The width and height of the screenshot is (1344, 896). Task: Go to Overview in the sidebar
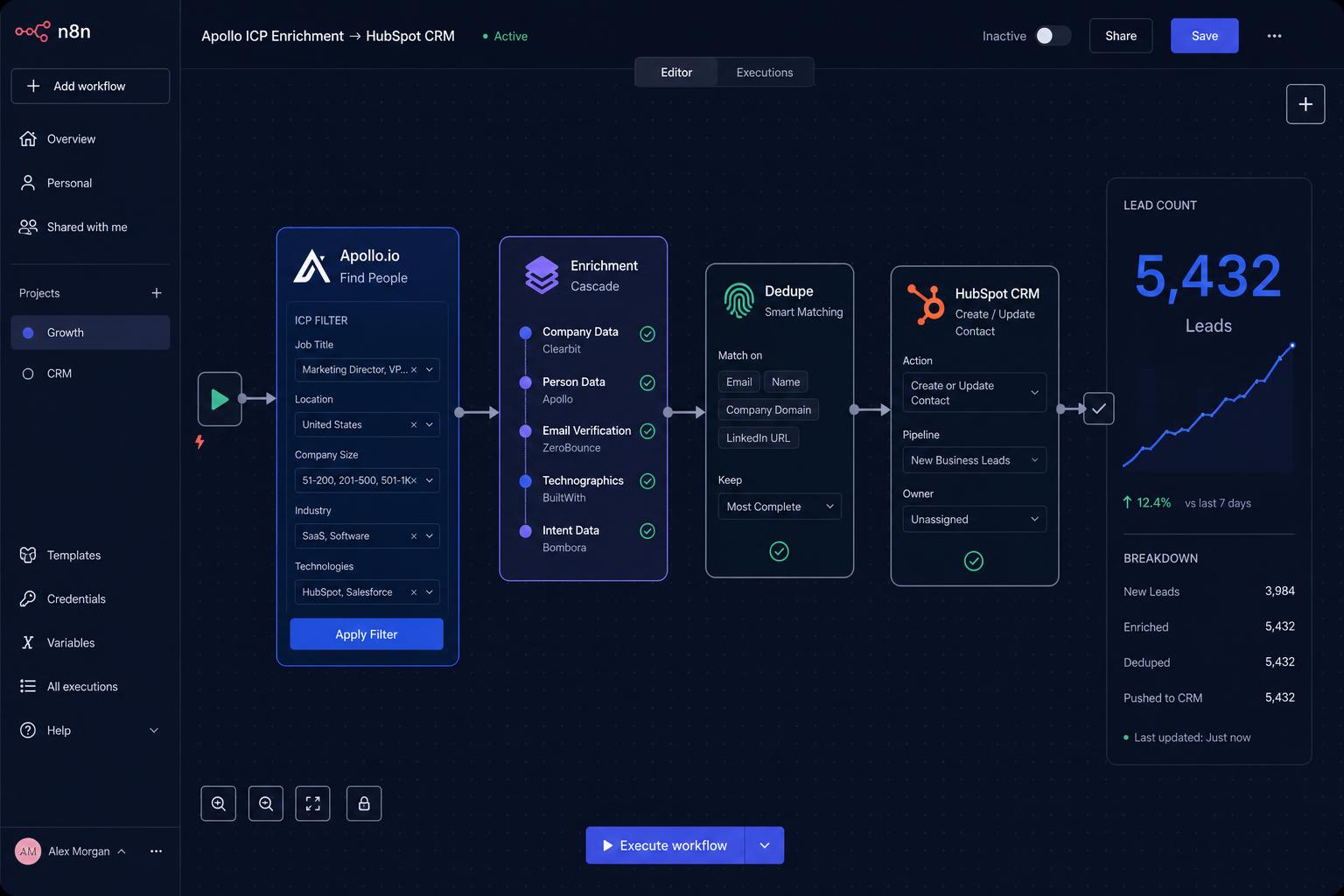click(90, 138)
